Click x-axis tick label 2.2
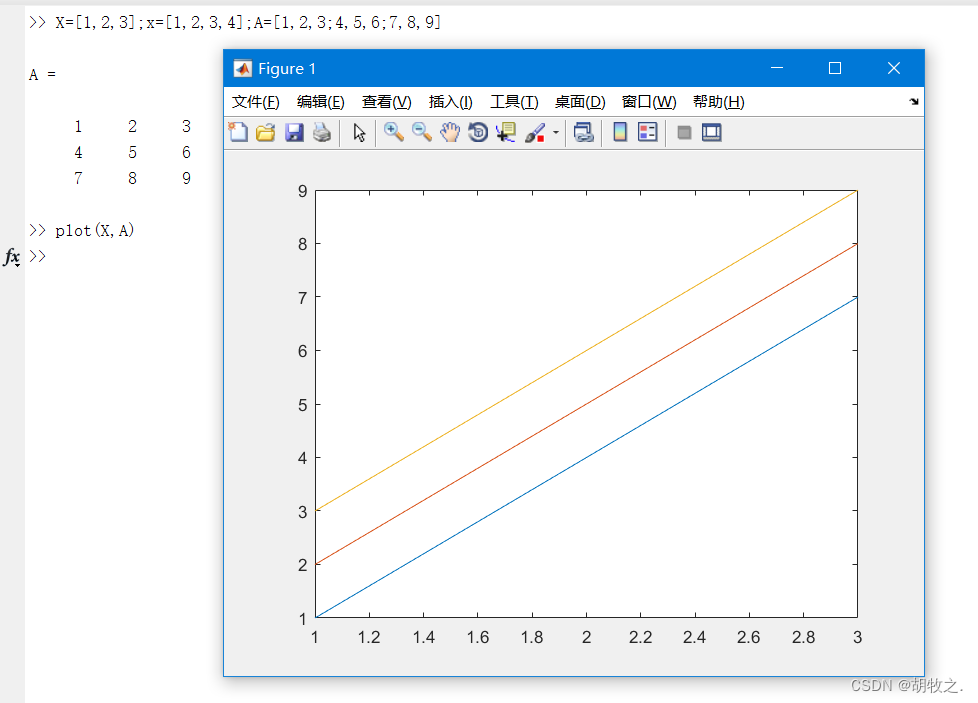This screenshot has height=703, width=978. pyautogui.click(x=640, y=638)
